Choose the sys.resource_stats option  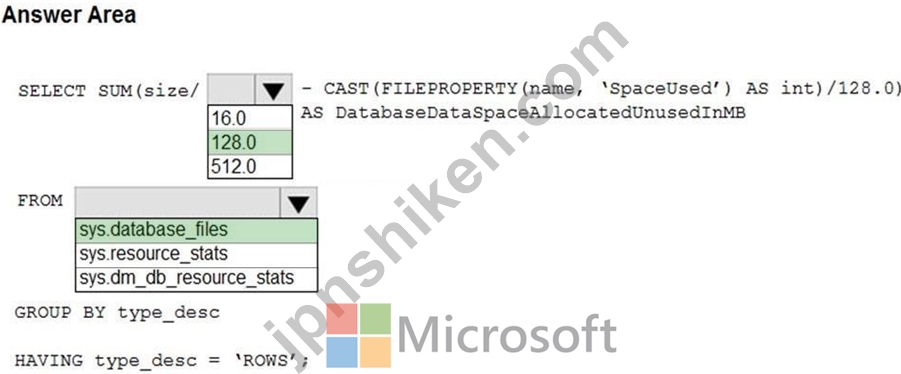[x=196, y=255]
